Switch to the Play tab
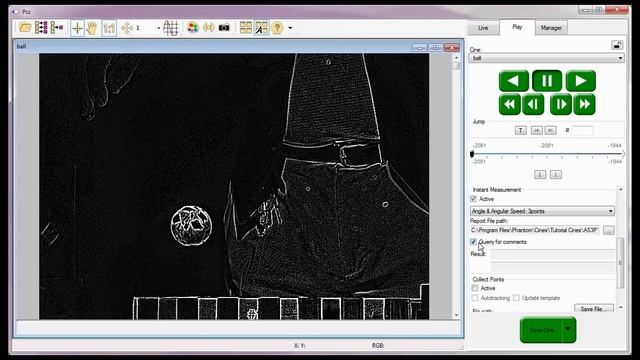 pyautogui.click(x=517, y=27)
